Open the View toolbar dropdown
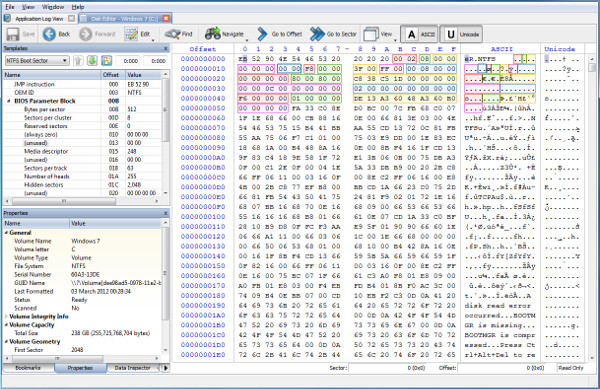 (x=395, y=40)
